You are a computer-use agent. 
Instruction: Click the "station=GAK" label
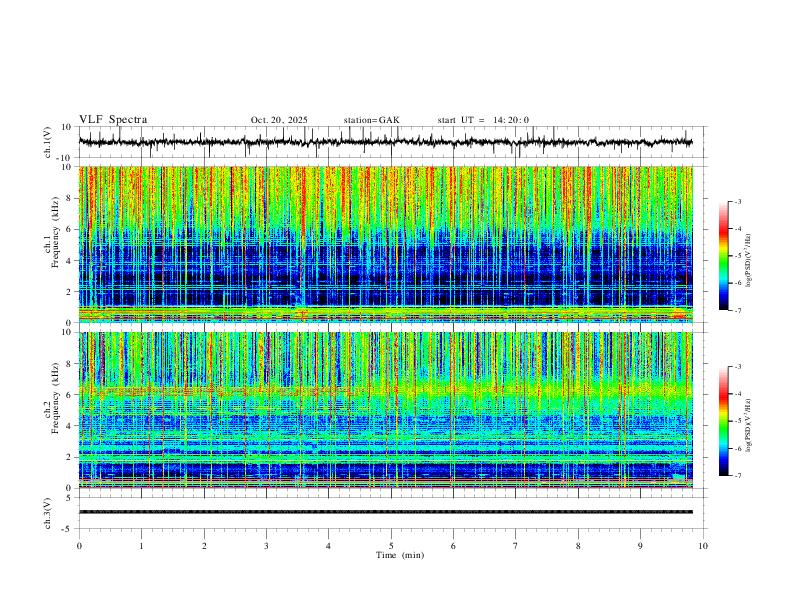(x=371, y=120)
